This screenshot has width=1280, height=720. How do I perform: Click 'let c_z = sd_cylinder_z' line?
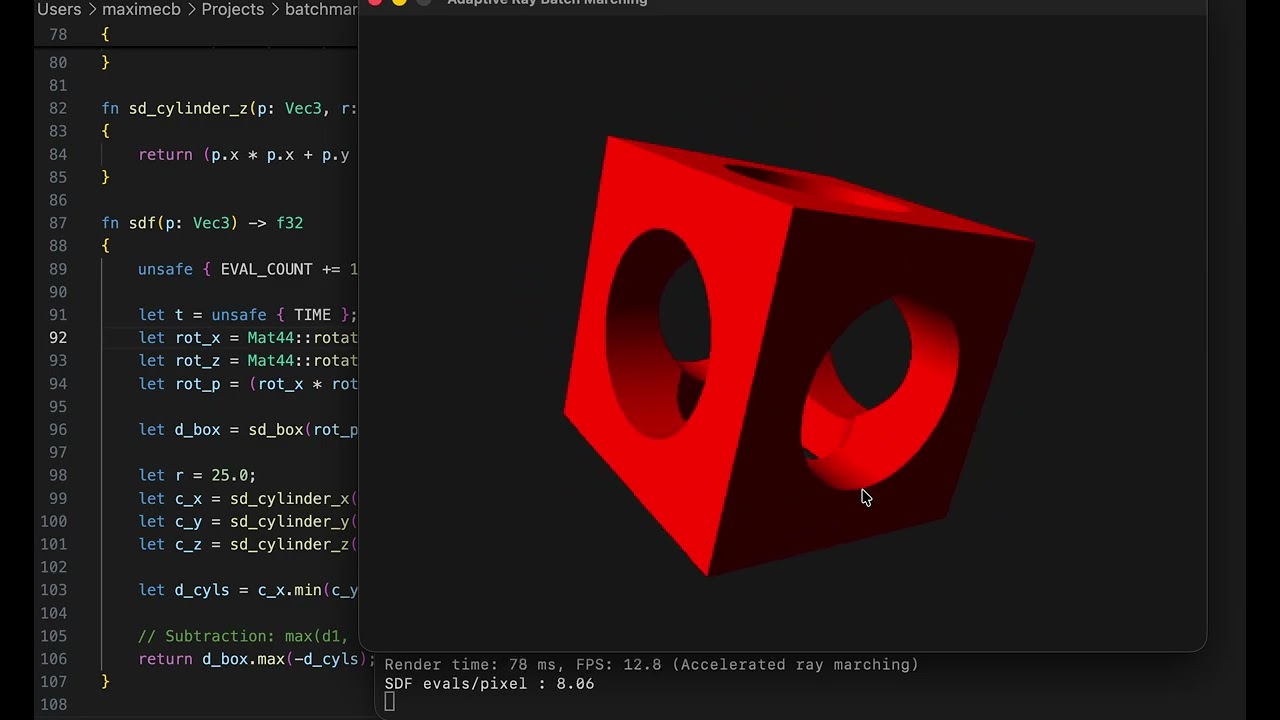pos(248,545)
